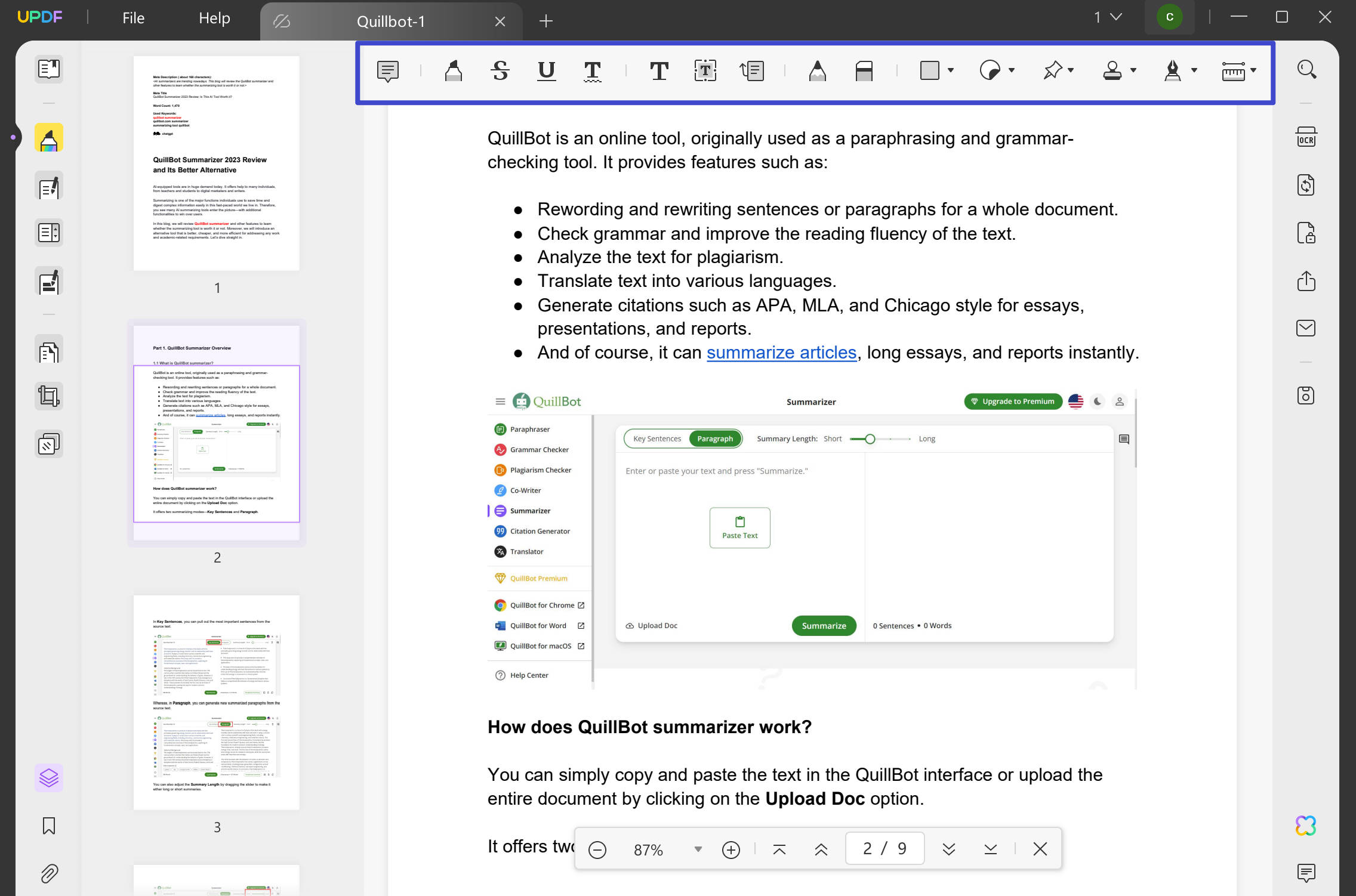
Task: Open the Organize Pages panel
Action: click(x=48, y=350)
